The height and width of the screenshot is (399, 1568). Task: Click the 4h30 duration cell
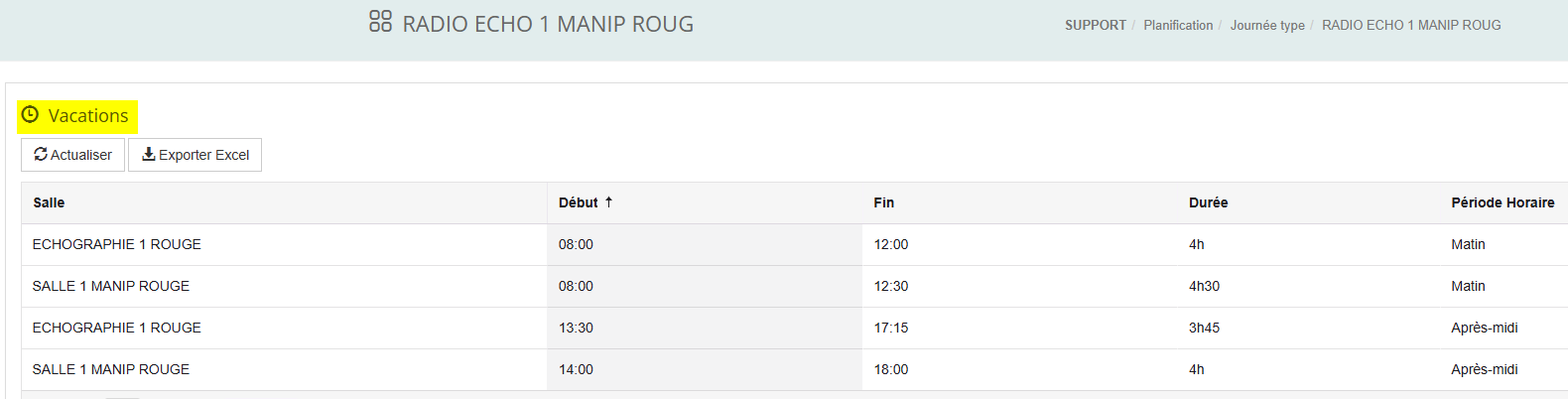1204,286
